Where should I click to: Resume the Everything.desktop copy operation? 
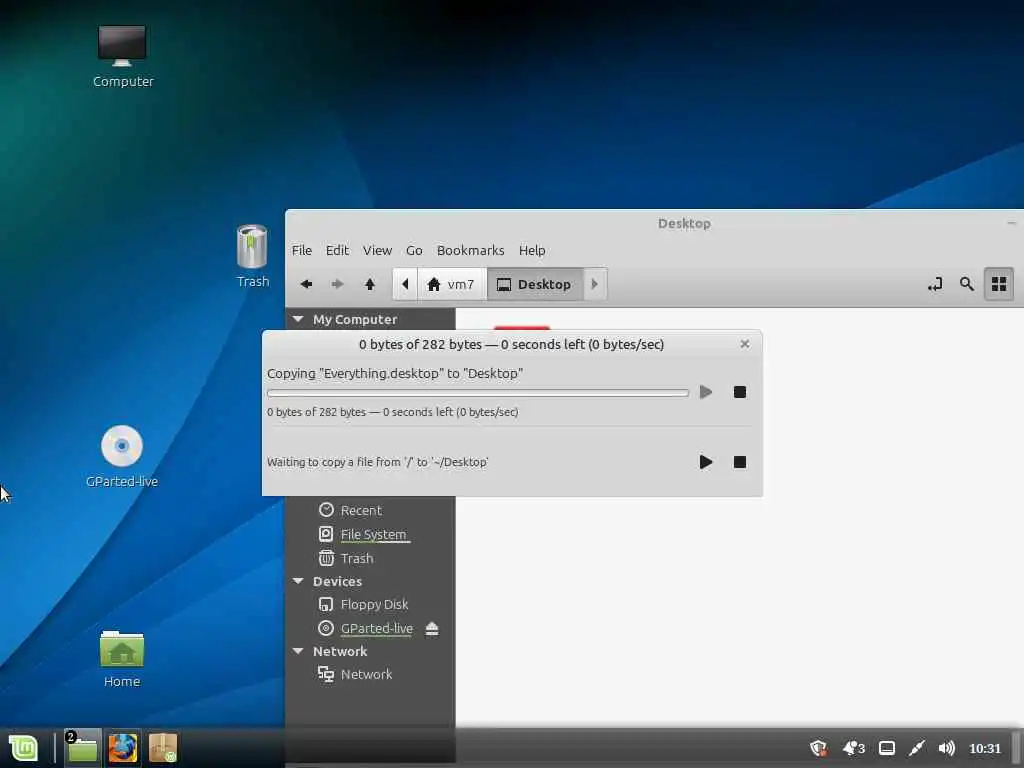705,392
